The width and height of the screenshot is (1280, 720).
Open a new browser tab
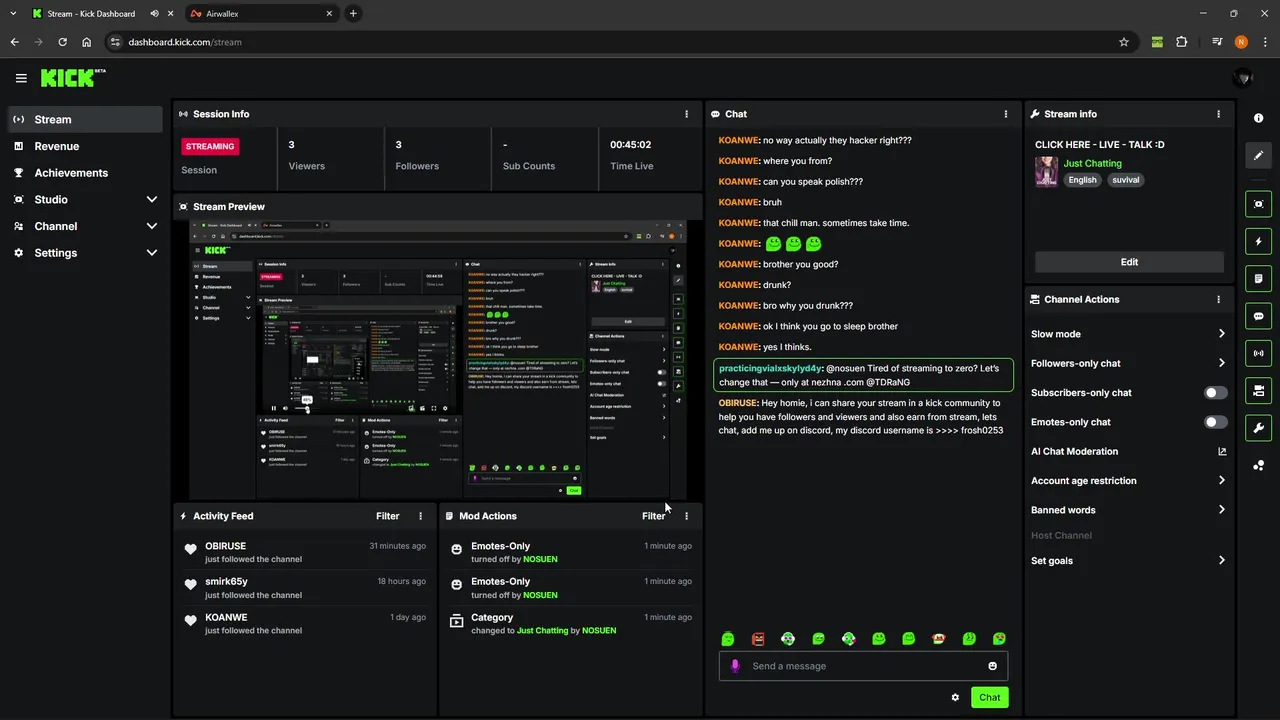[x=353, y=14]
